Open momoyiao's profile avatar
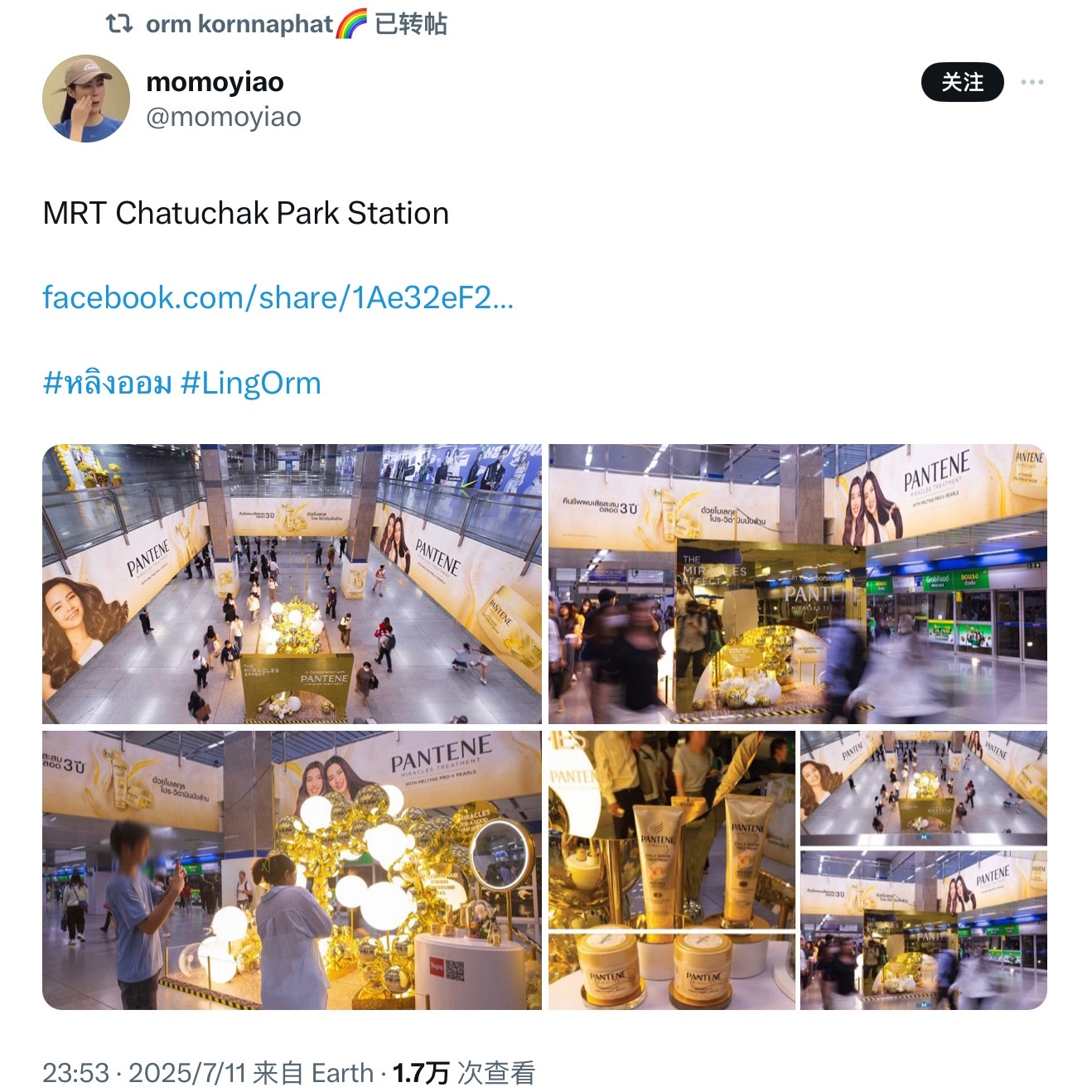This screenshot has height=1092, width=1092. (x=86, y=99)
